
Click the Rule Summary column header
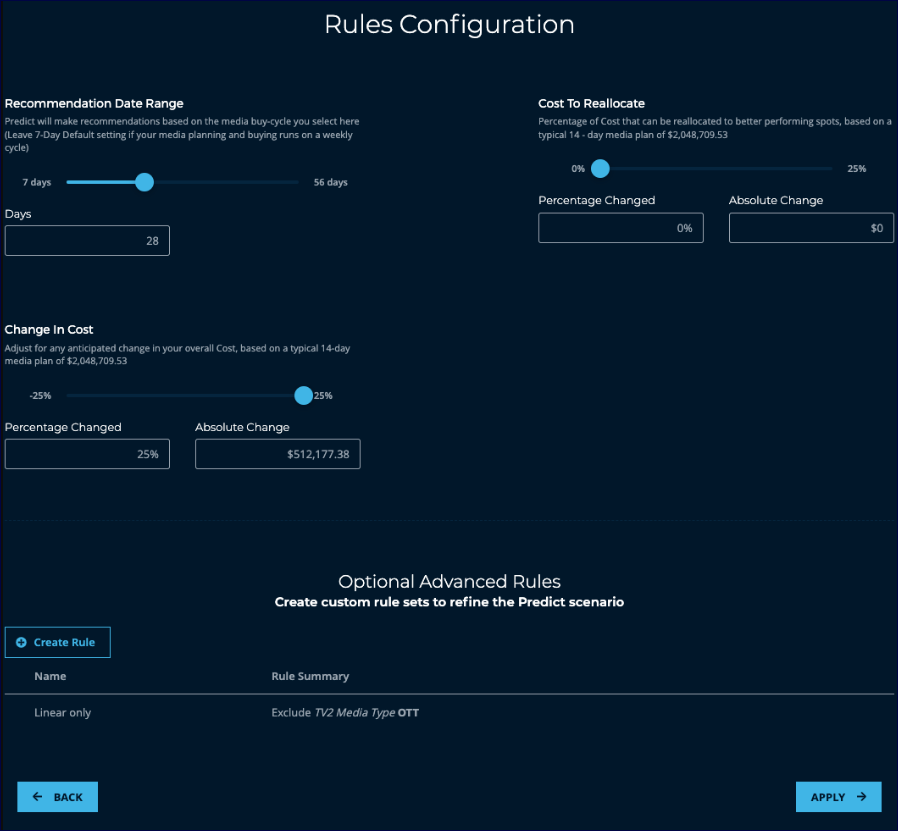310,676
